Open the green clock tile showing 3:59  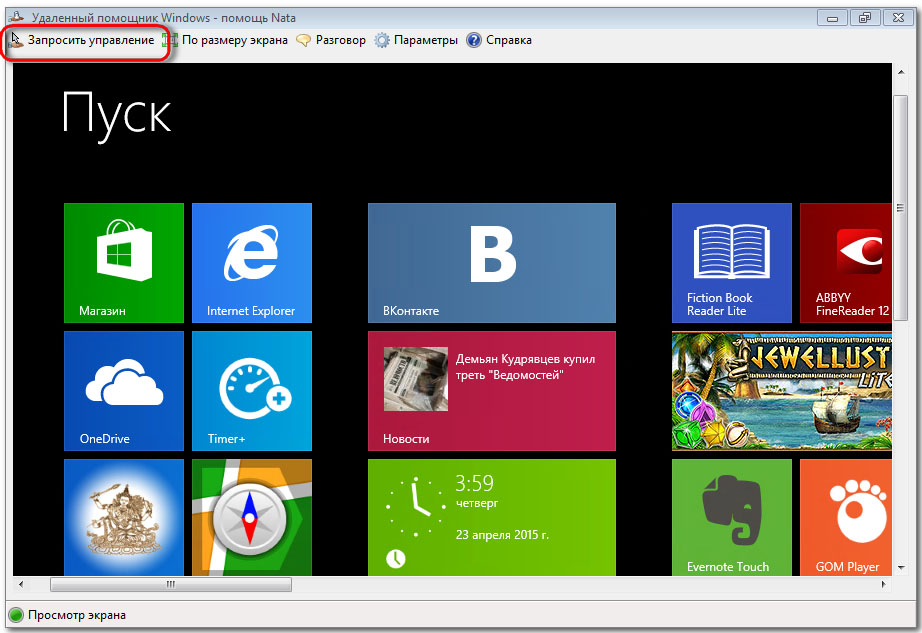coord(492,517)
